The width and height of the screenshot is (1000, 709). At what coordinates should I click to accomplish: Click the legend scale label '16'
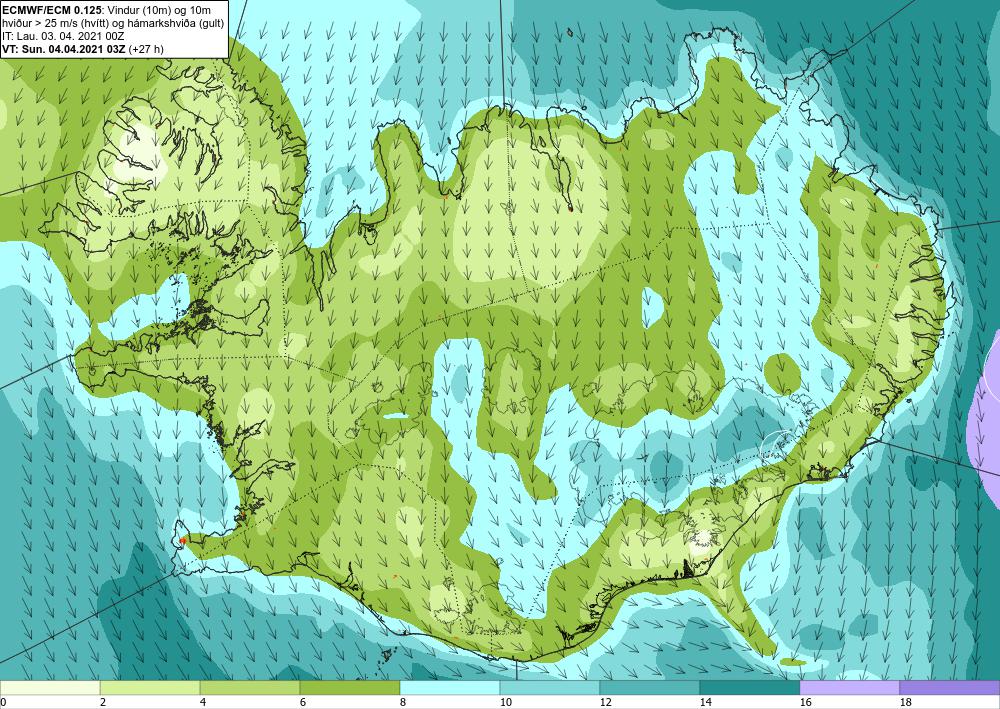[806, 703]
